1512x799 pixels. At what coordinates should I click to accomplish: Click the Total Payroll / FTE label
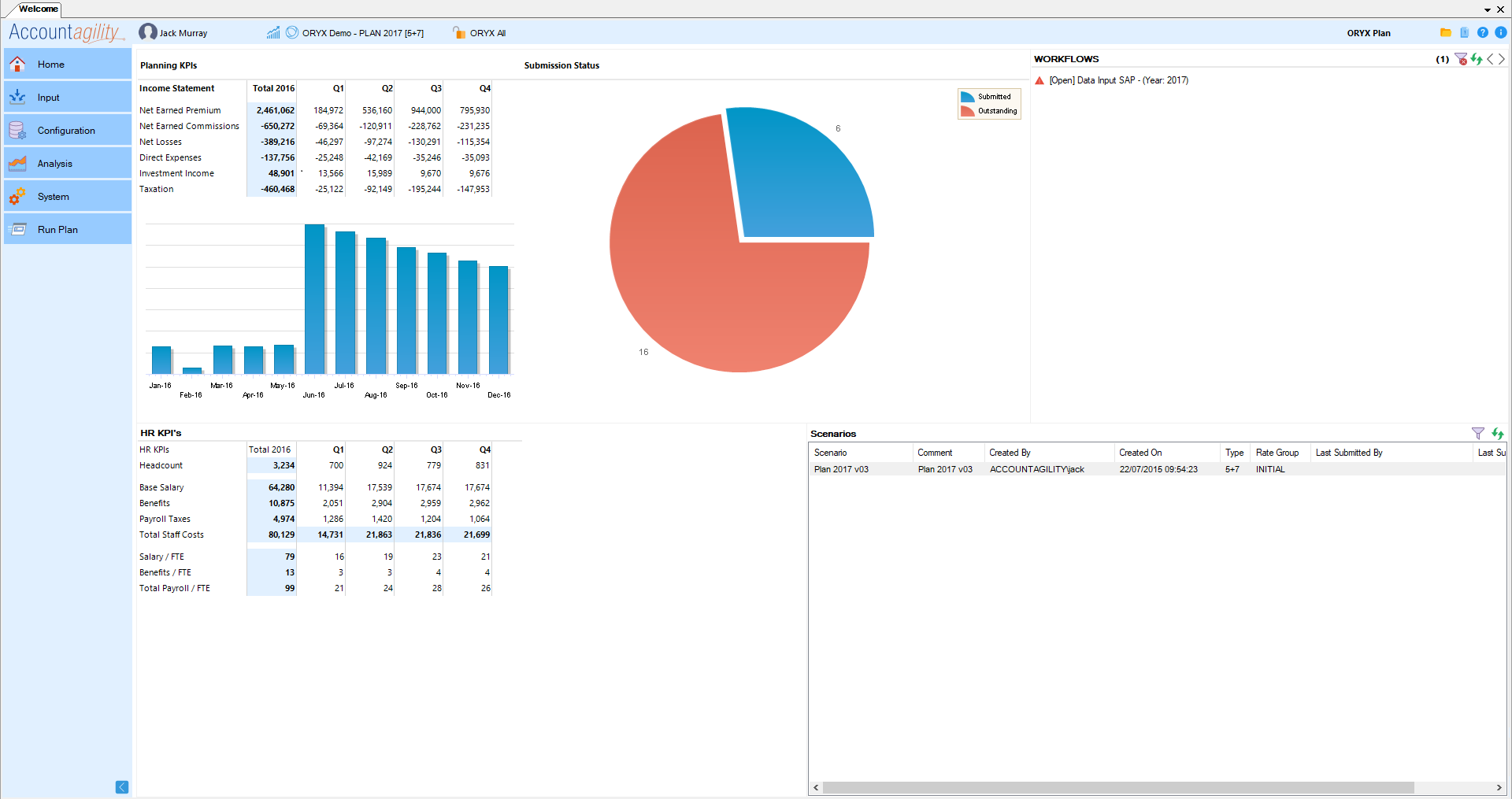pyautogui.click(x=175, y=588)
